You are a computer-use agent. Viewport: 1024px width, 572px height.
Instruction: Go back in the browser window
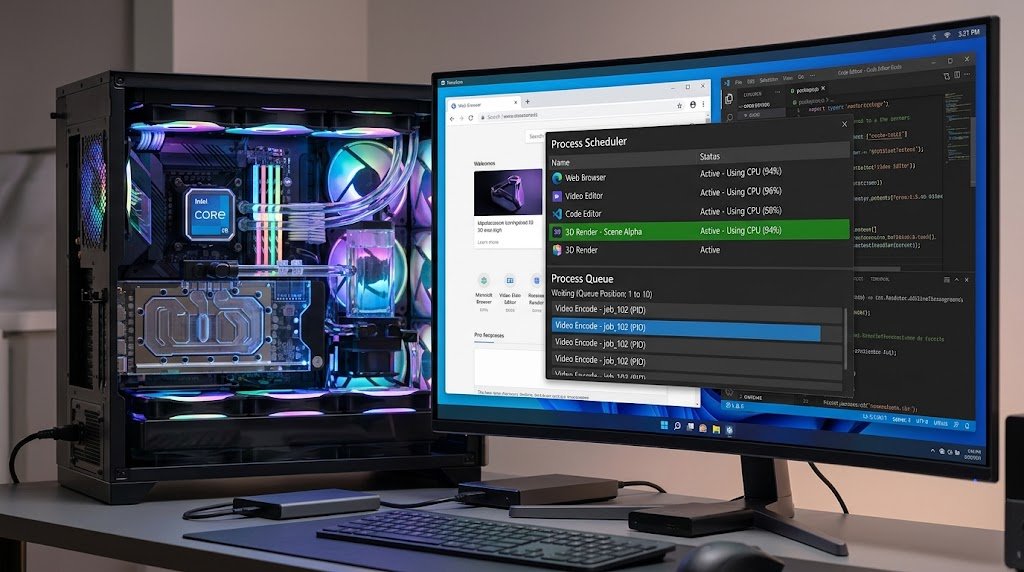(x=452, y=119)
